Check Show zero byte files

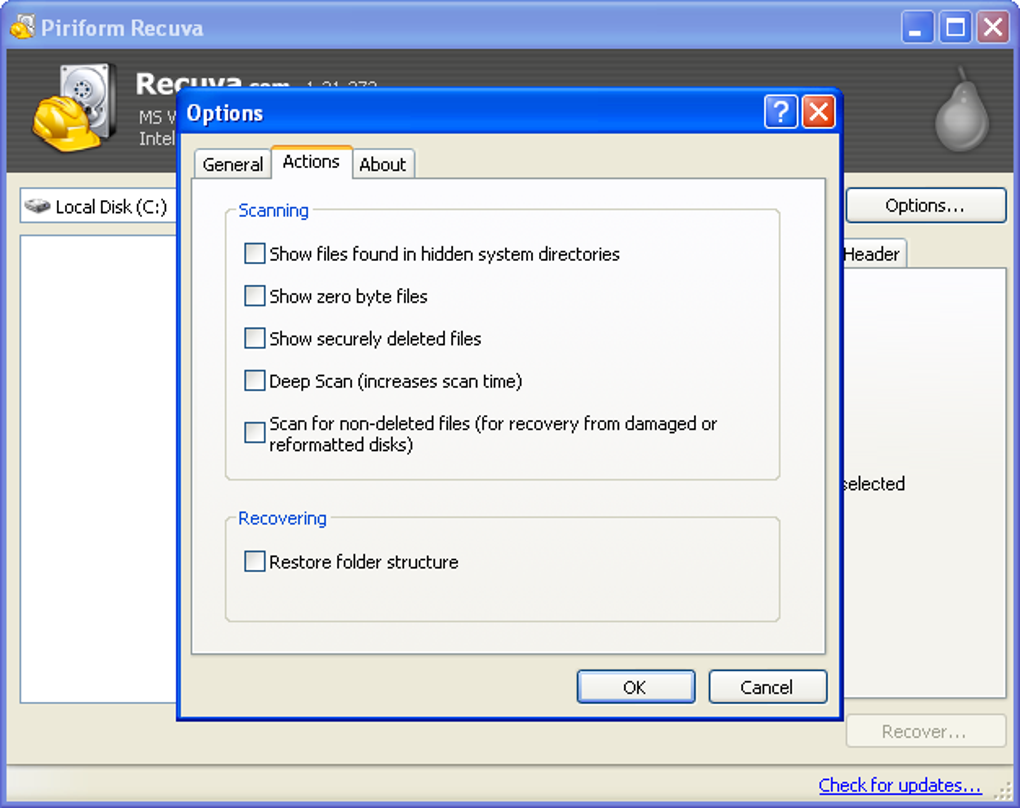[x=254, y=295]
